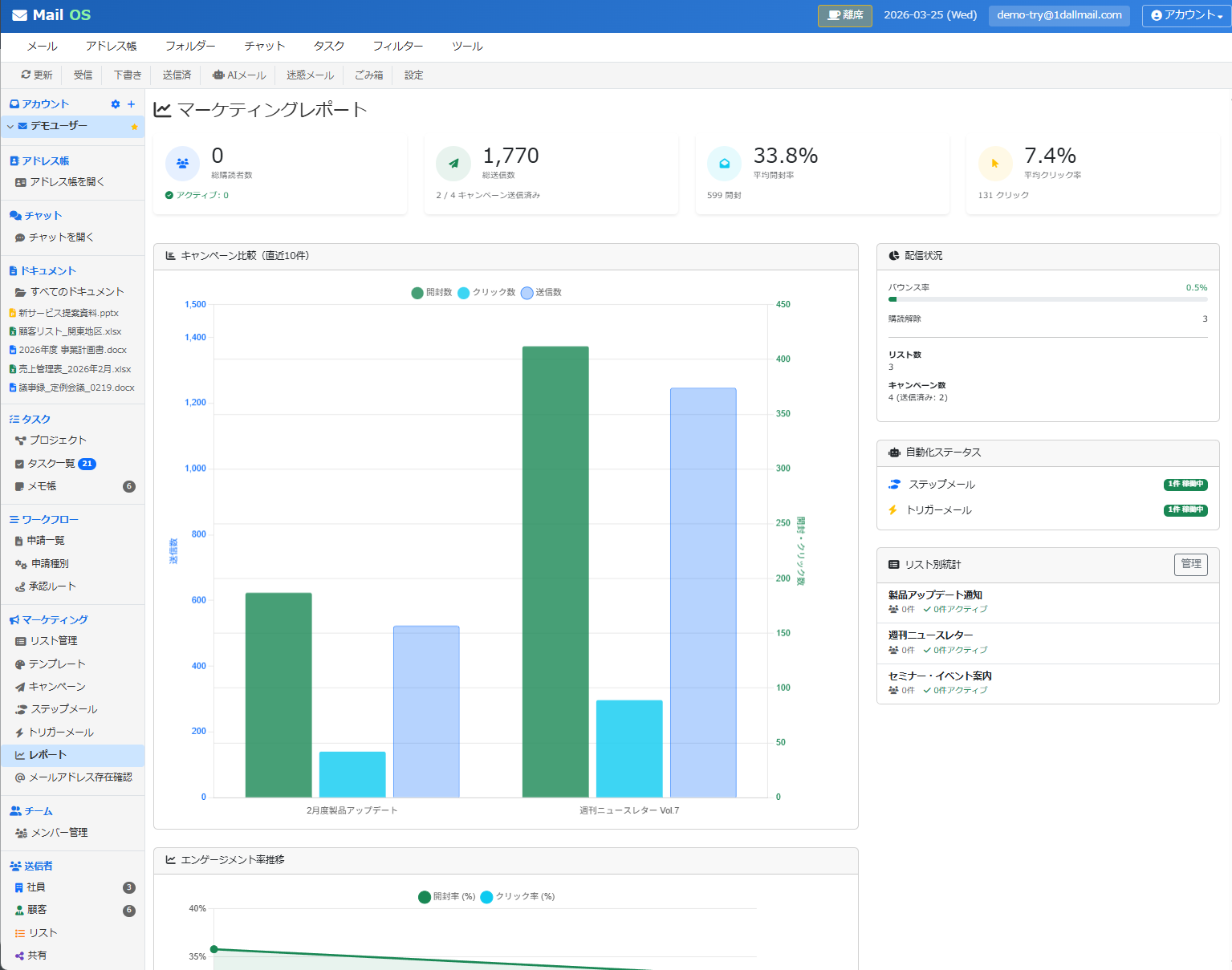1232x970 pixels.
Task: Click the AIメール robot toolbar icon
Action: click(218, 75)
